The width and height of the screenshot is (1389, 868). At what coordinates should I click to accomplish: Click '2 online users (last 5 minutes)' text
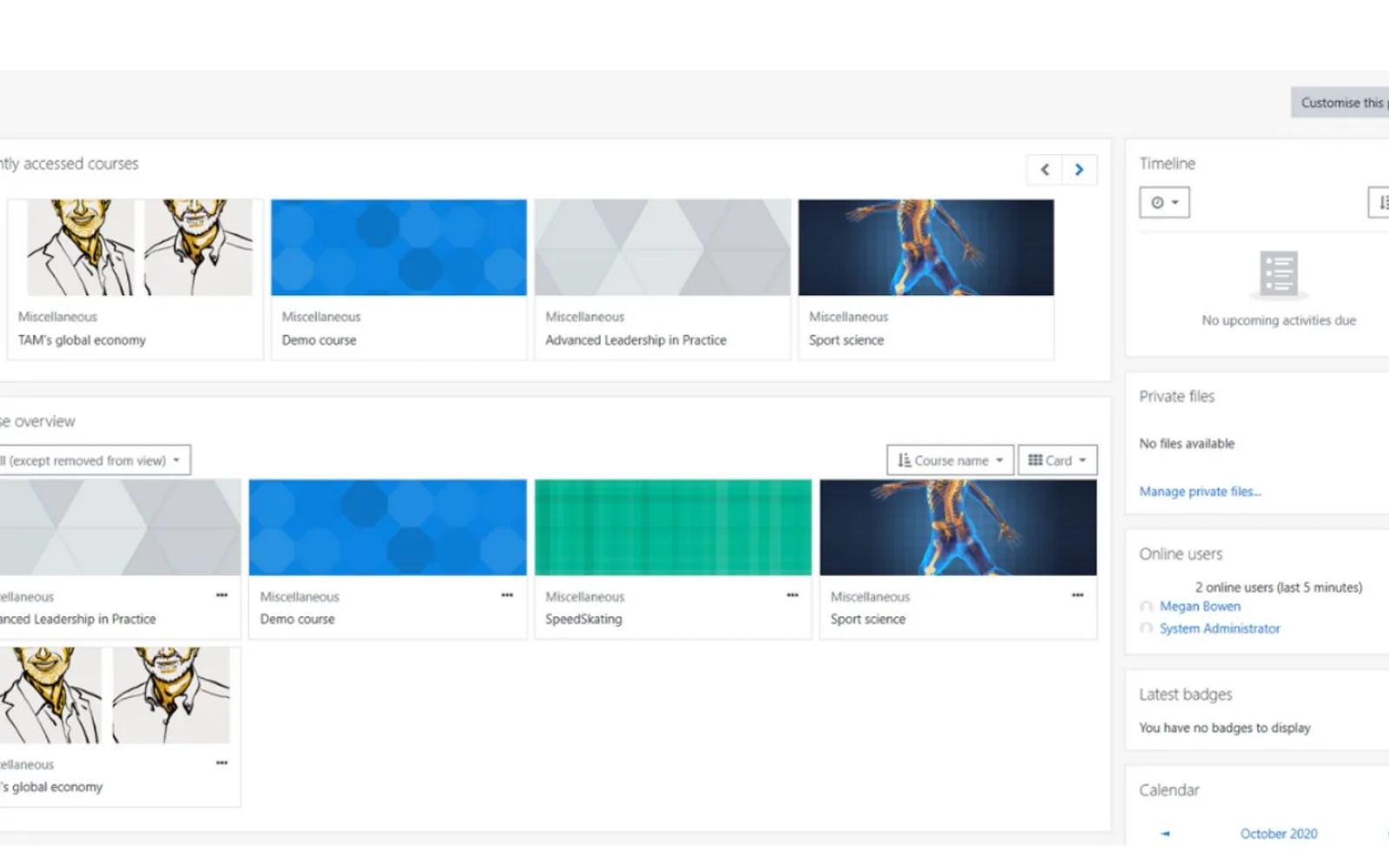1279,588
